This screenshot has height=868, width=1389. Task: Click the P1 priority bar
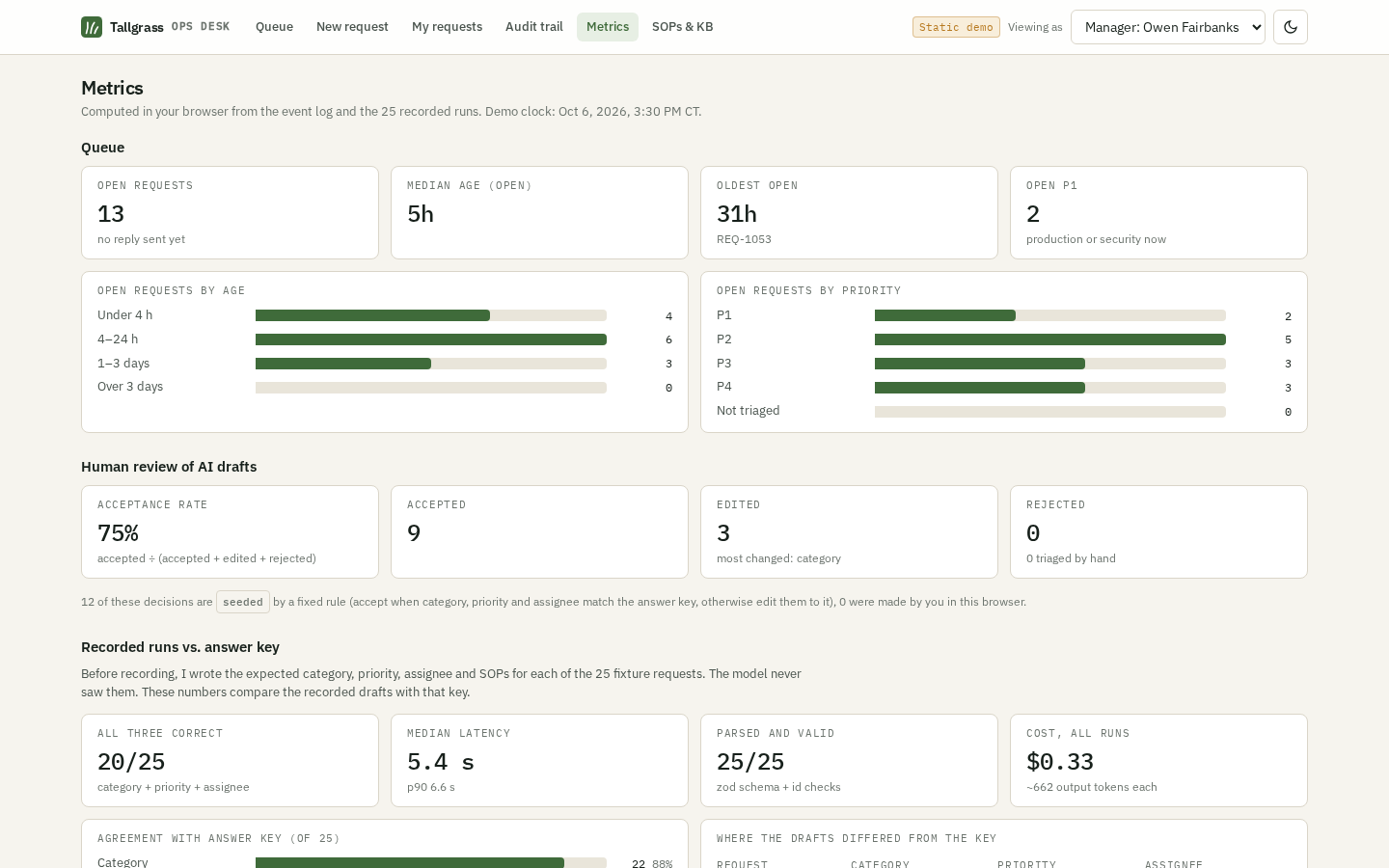click(1050, 315)
